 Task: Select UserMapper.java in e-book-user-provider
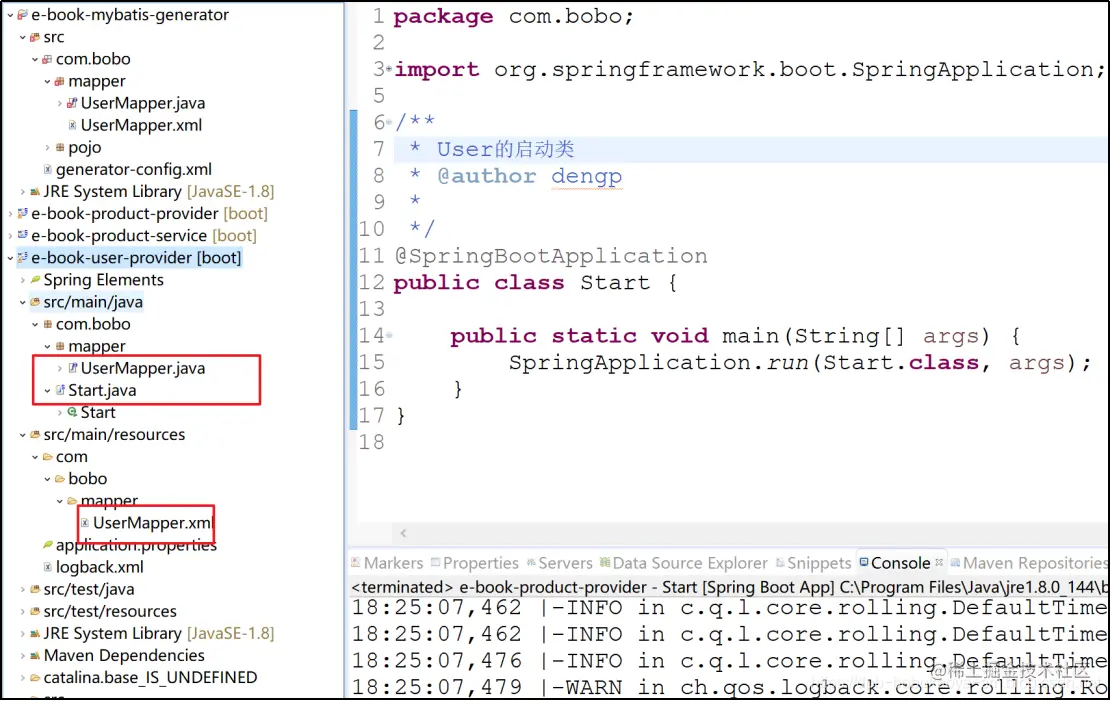(142, 369)
